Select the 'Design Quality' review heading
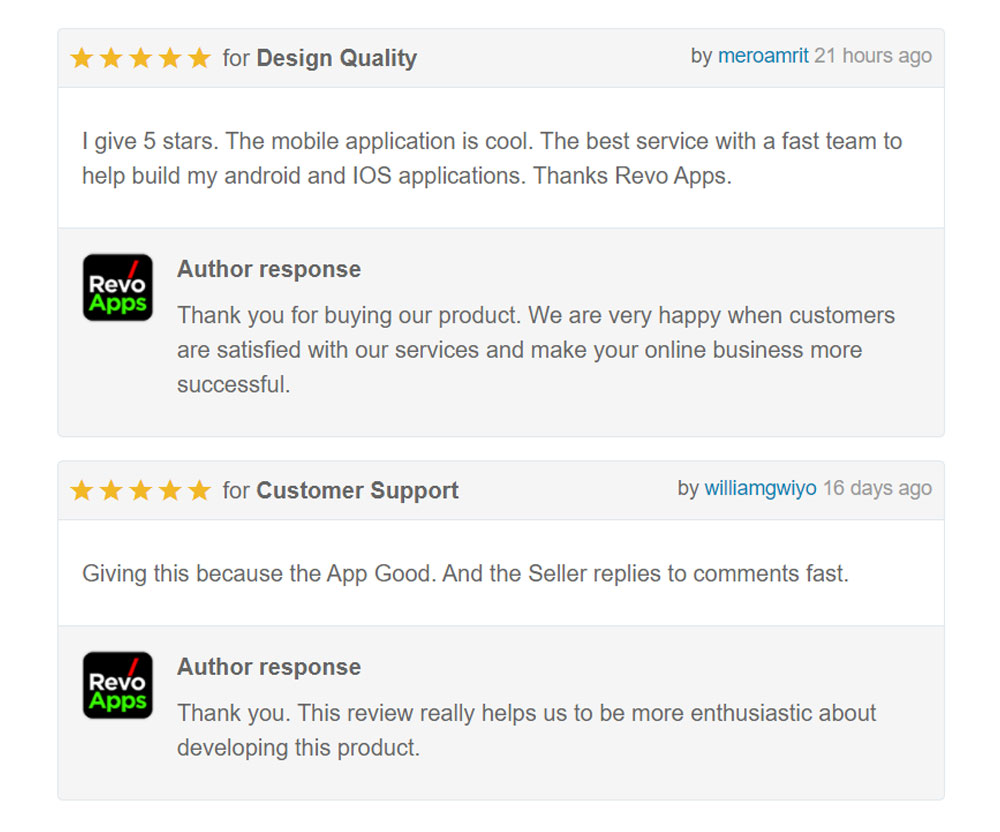Viewport: 1000px width, 832px height. (337, 58)
